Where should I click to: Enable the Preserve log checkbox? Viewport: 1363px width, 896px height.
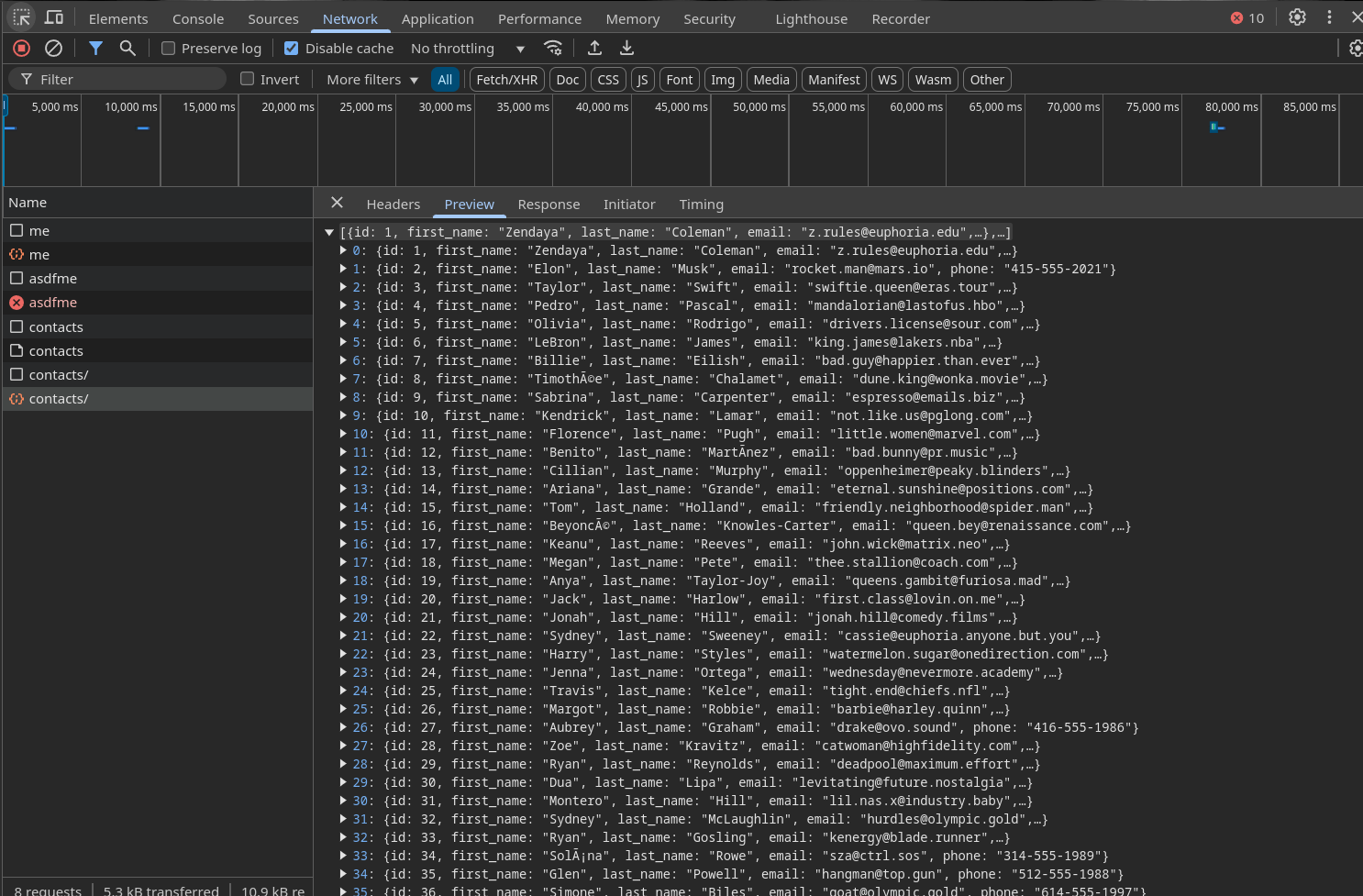coord(169,49)
